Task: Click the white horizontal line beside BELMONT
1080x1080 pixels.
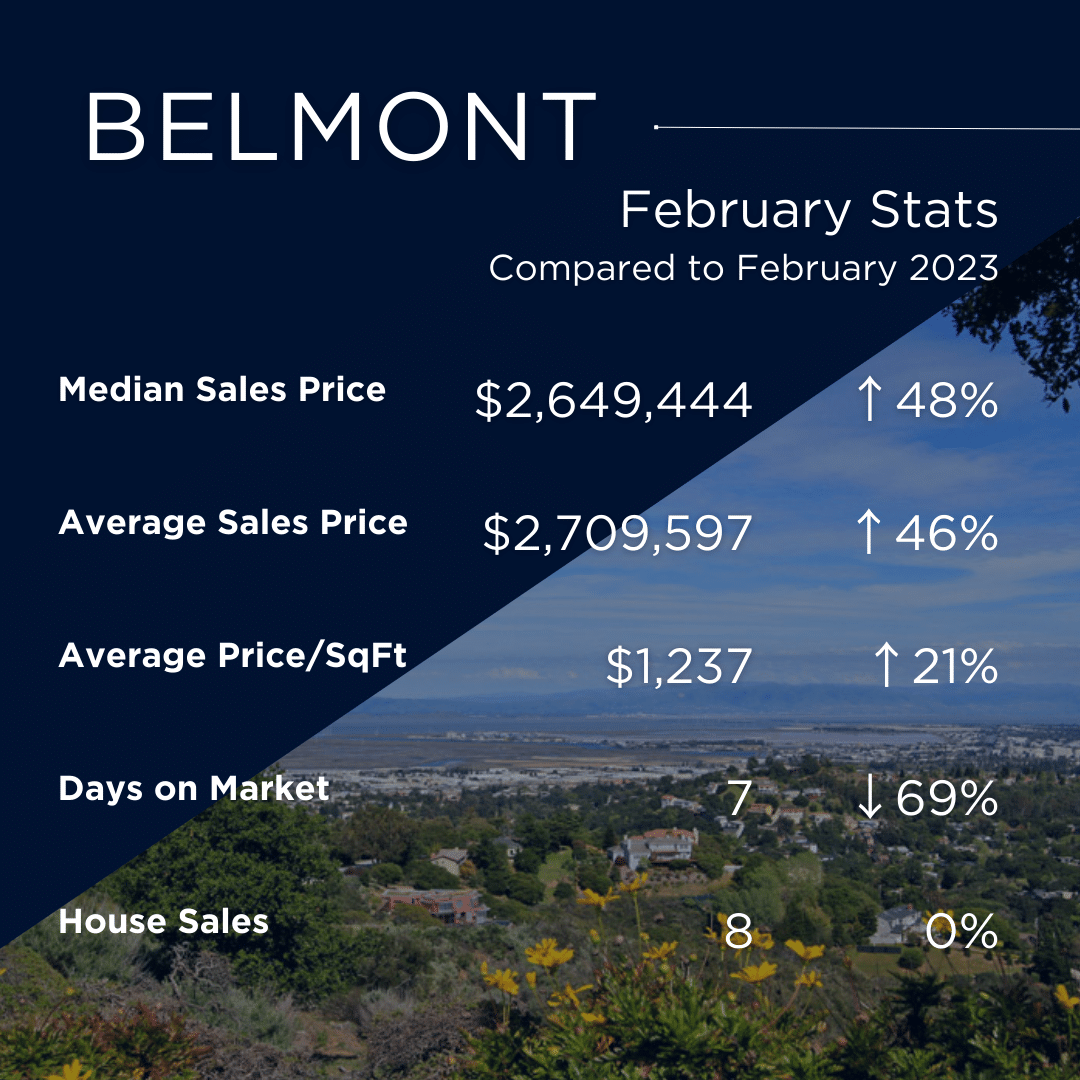Action: (x=867, y=127)
